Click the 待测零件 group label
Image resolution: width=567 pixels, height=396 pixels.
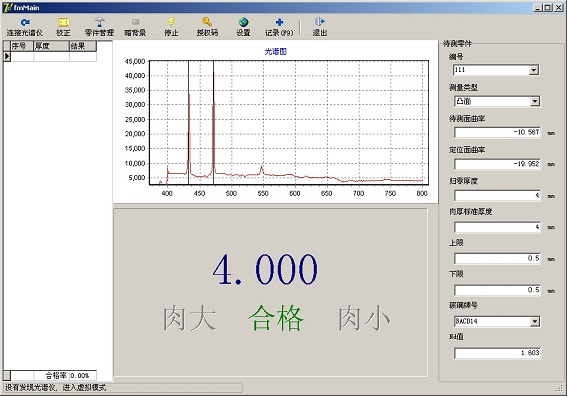click(x=457, y=44)
